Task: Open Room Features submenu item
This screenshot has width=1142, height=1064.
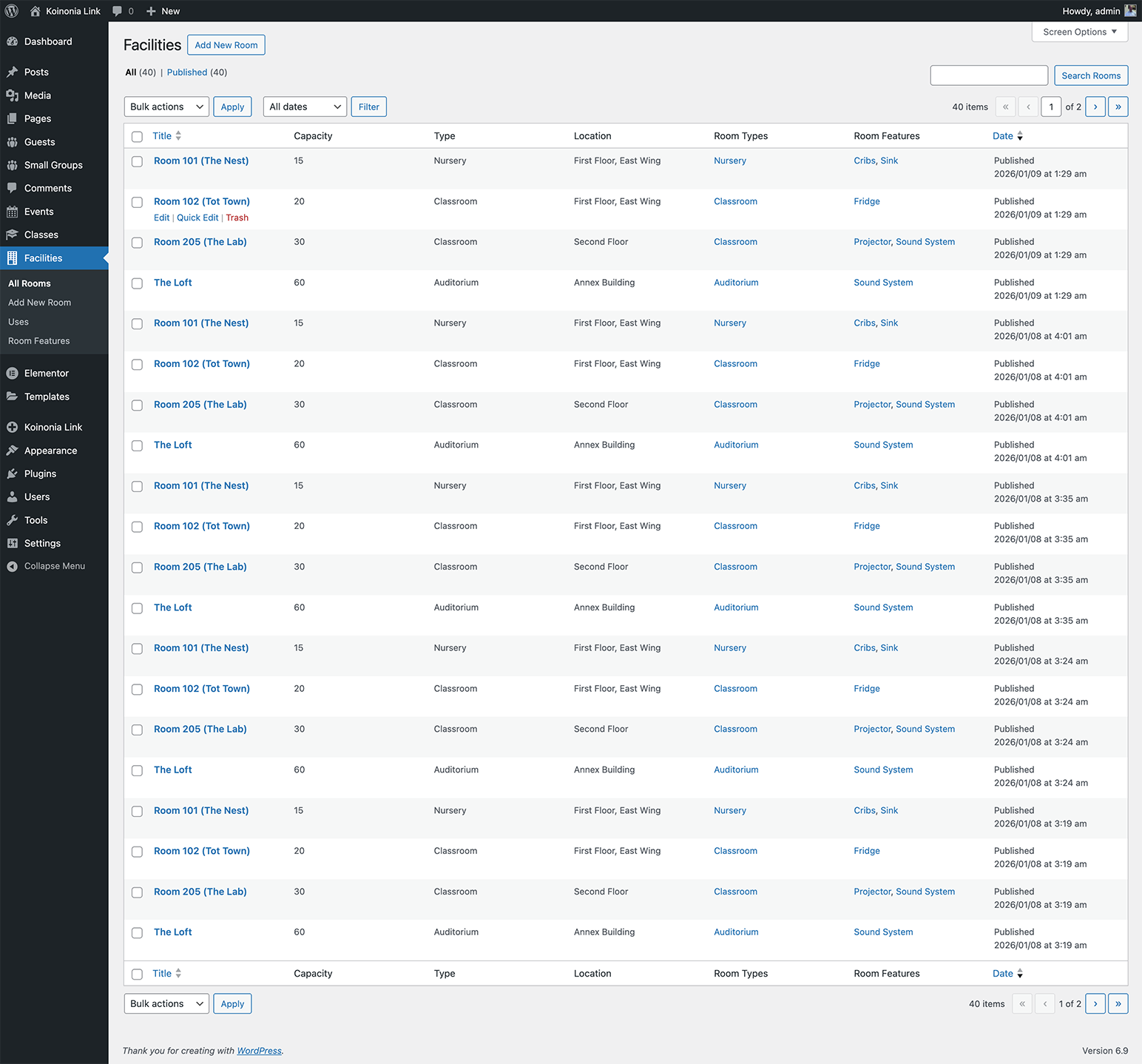Action: [x=39, y=341]
